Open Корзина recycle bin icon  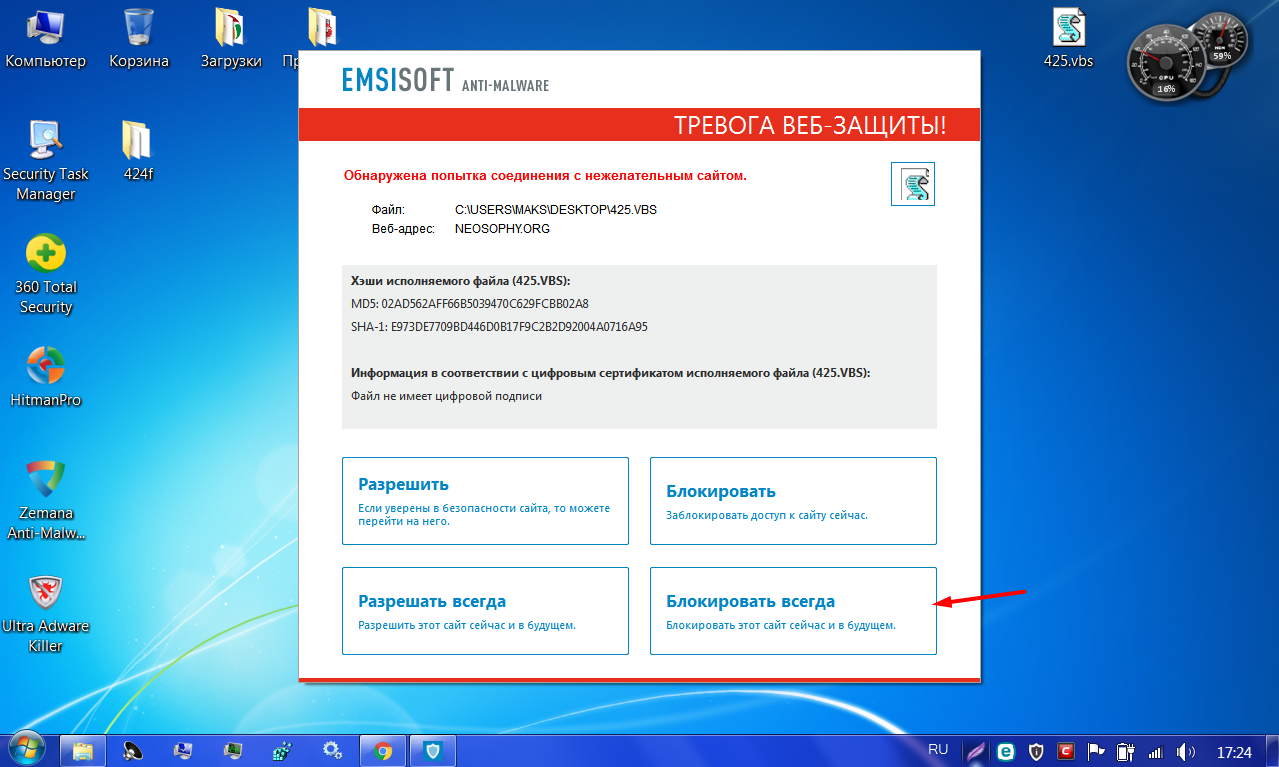click(x=139, y=40)
